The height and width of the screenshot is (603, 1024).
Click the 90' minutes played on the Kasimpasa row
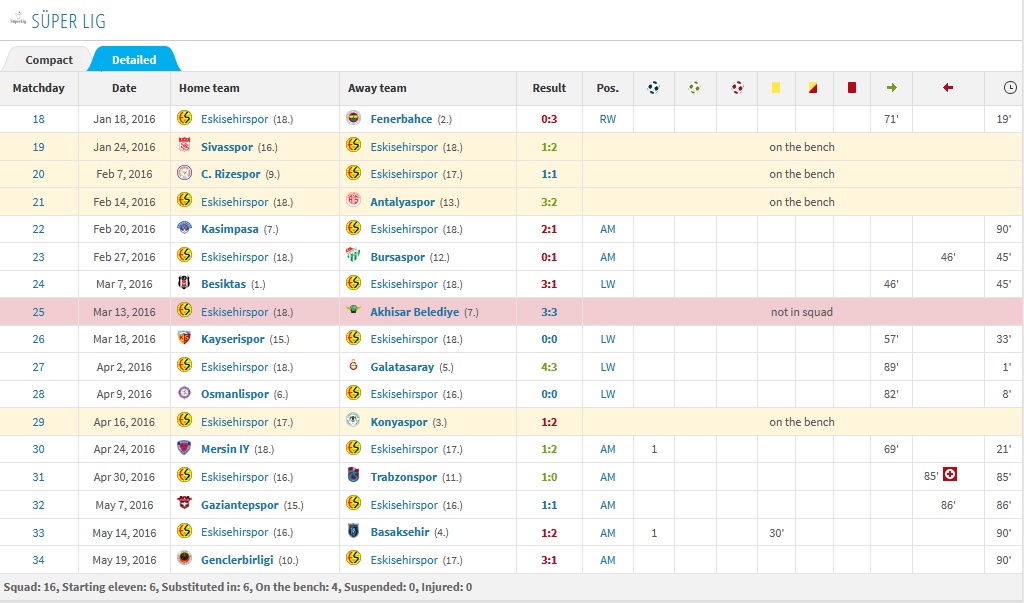[1003, 229]
